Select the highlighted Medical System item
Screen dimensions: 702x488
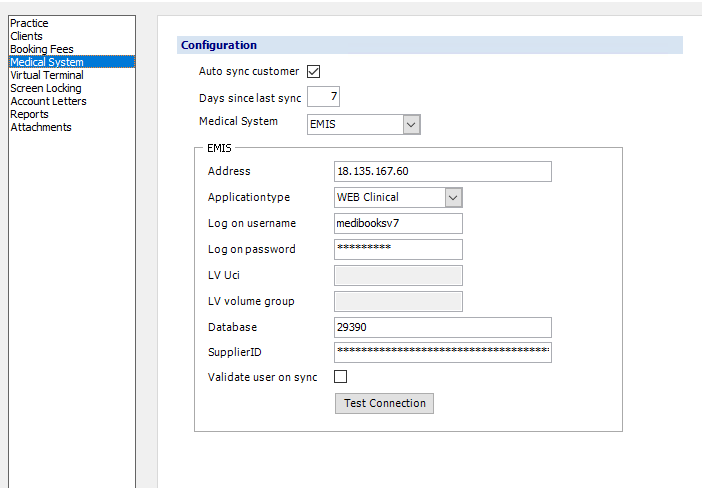point(46,62)
